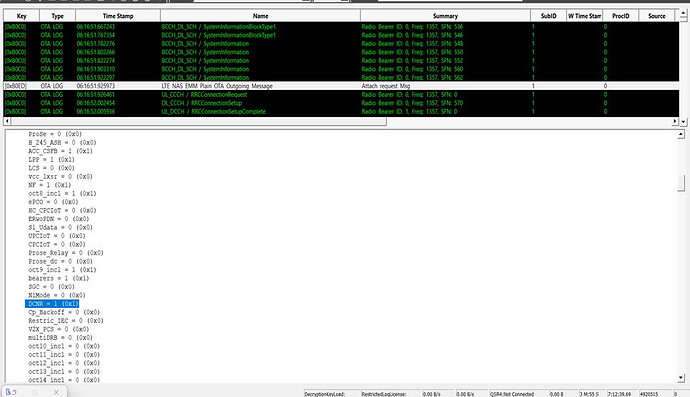This screenshot has width=690, height=397.
Task: Select the ERwoPDN = 0 line
Action: click(59, 219)
